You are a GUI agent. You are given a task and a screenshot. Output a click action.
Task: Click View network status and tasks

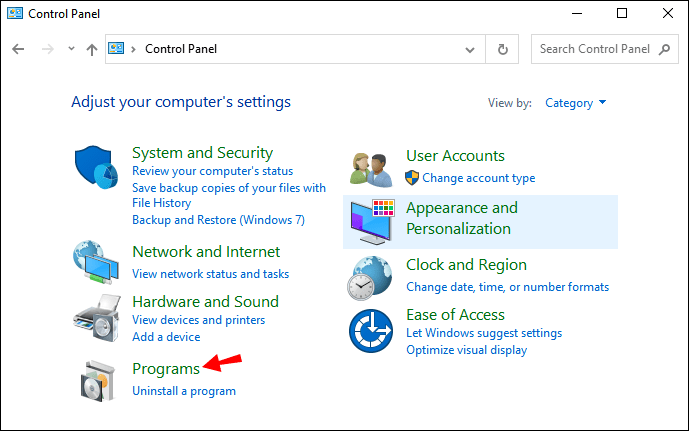click(x=210, y=274)
